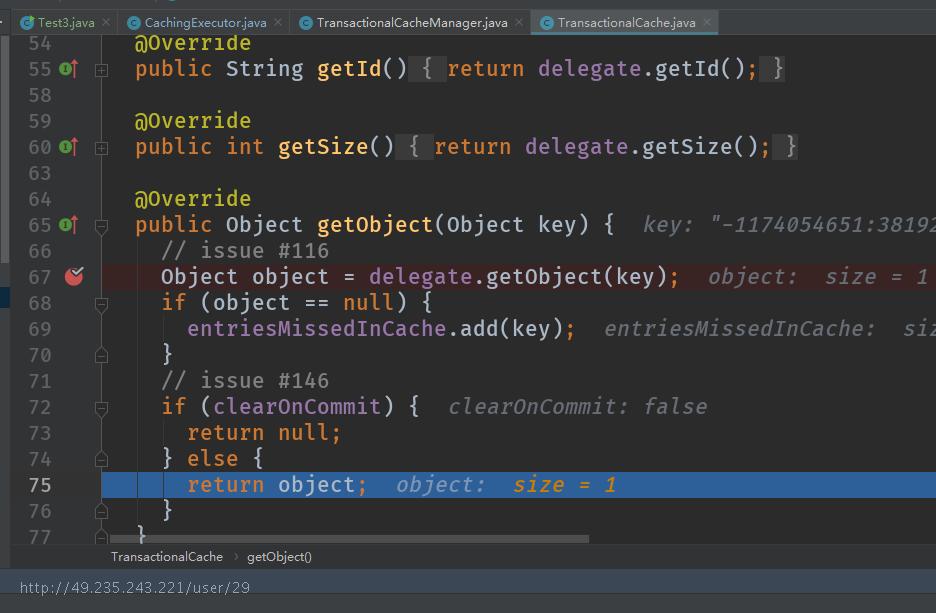Click getObject() in the breadcrumb bar
This screenshot has height=613, width=936.
tap(279, 557)
